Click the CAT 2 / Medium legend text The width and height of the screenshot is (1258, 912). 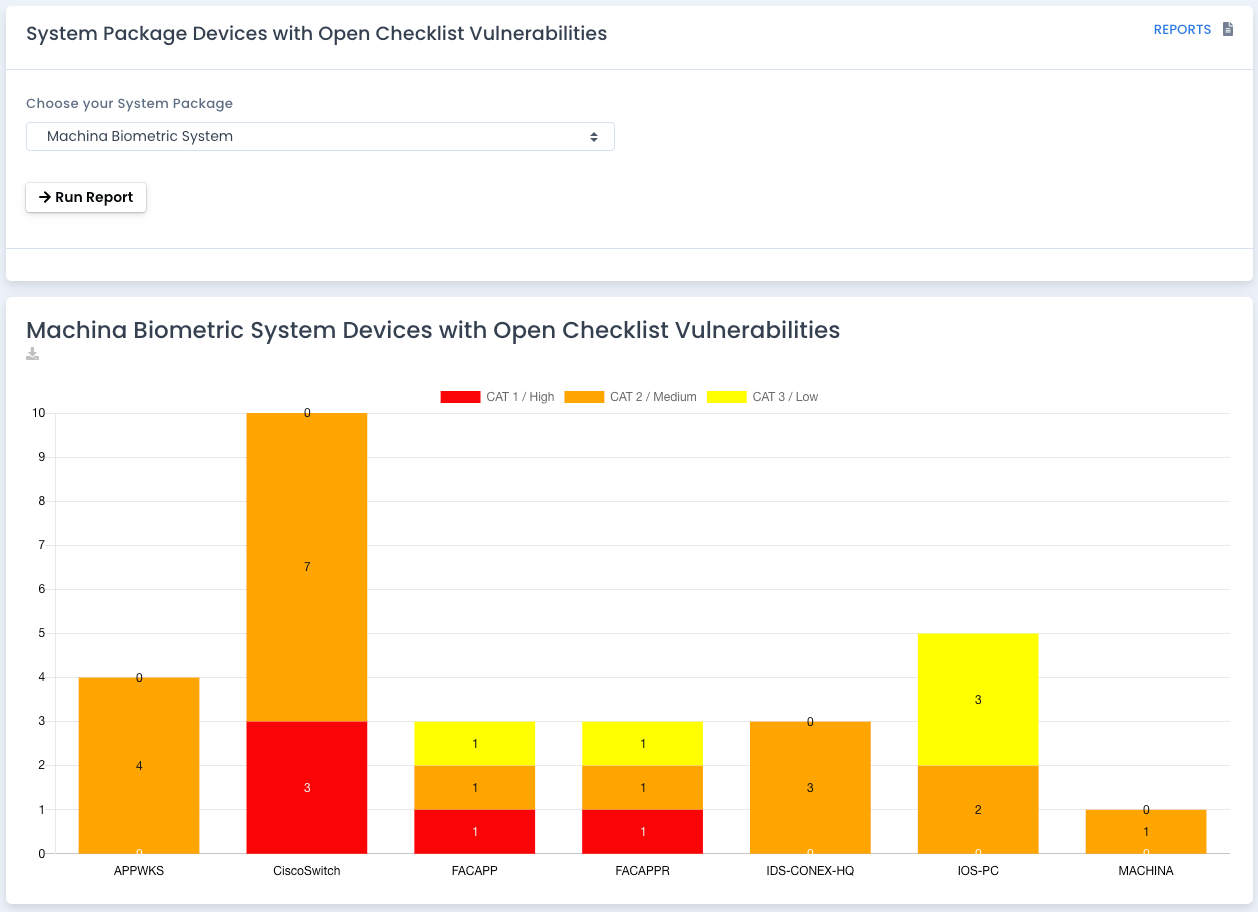pos(653,397)
